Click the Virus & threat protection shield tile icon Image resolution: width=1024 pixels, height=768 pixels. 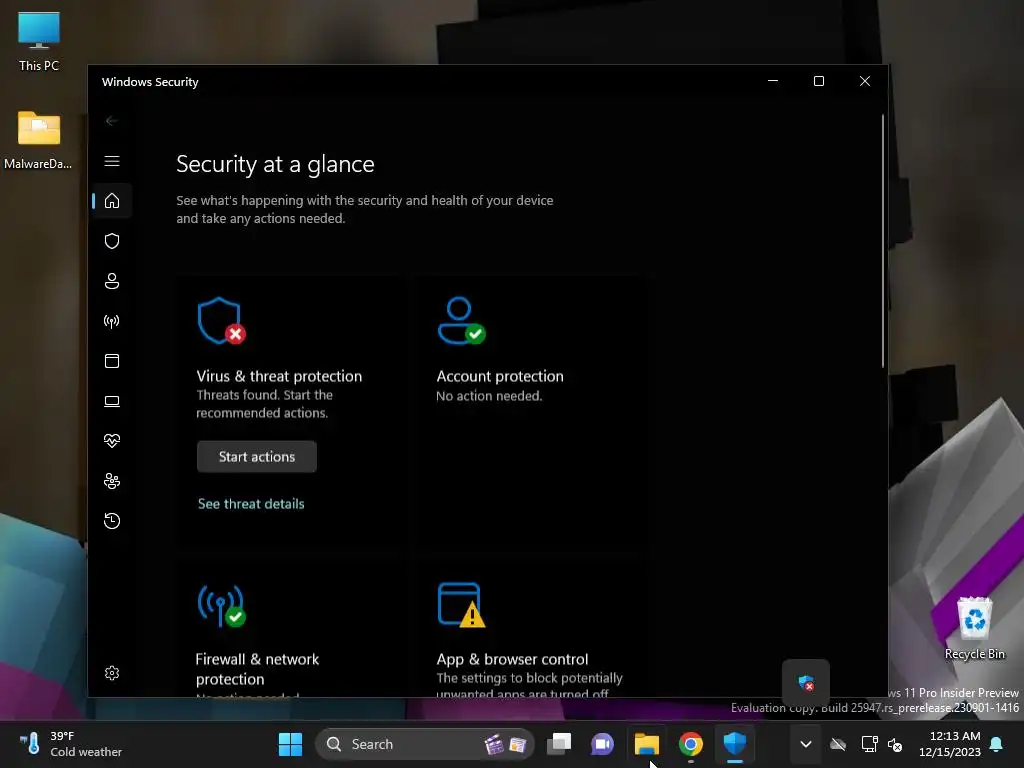click(x=221, y=321)
